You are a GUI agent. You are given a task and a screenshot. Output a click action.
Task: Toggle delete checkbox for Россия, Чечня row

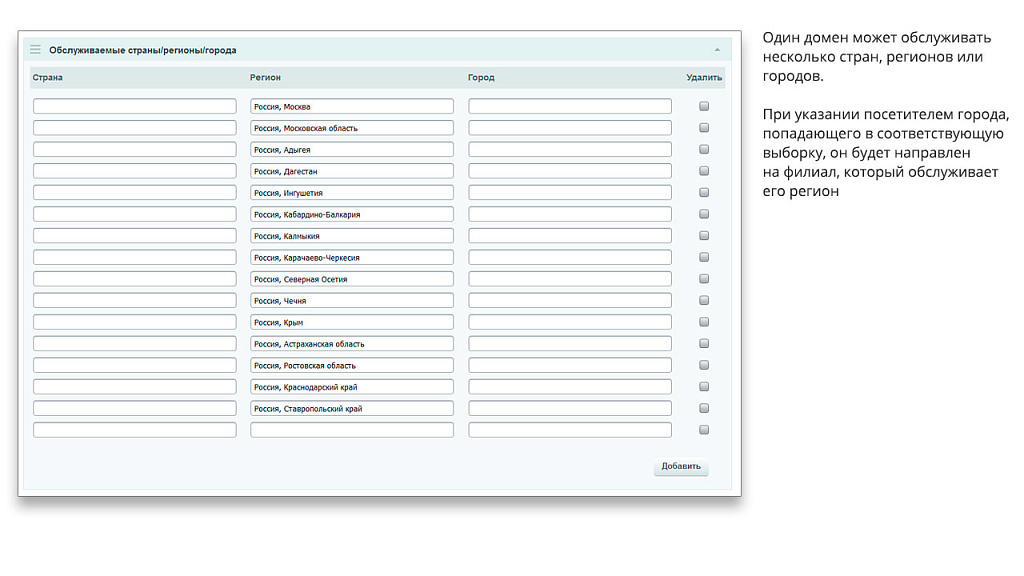(x=704, y=300)
